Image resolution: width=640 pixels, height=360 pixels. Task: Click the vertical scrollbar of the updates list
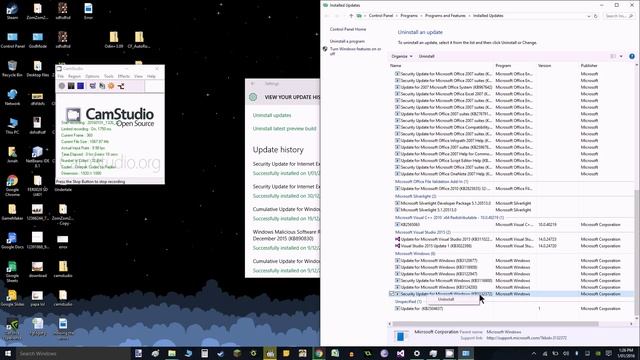[x=637, y=253]
